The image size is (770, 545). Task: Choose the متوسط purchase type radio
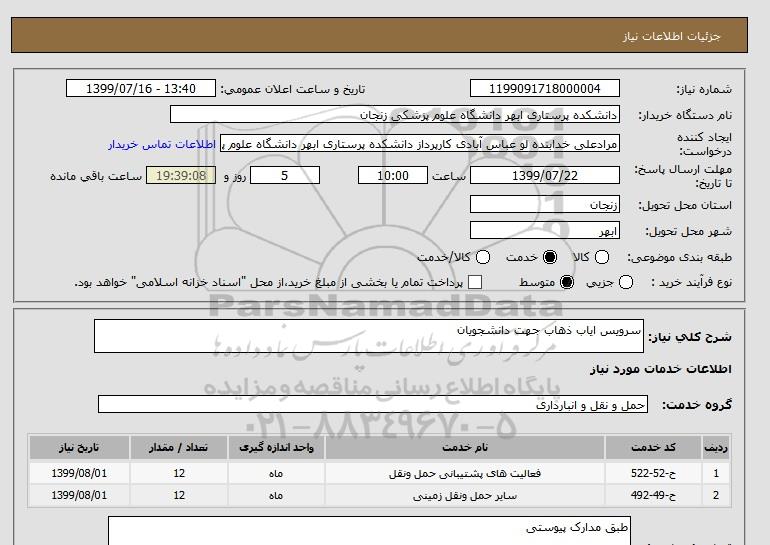coord(567,282)
